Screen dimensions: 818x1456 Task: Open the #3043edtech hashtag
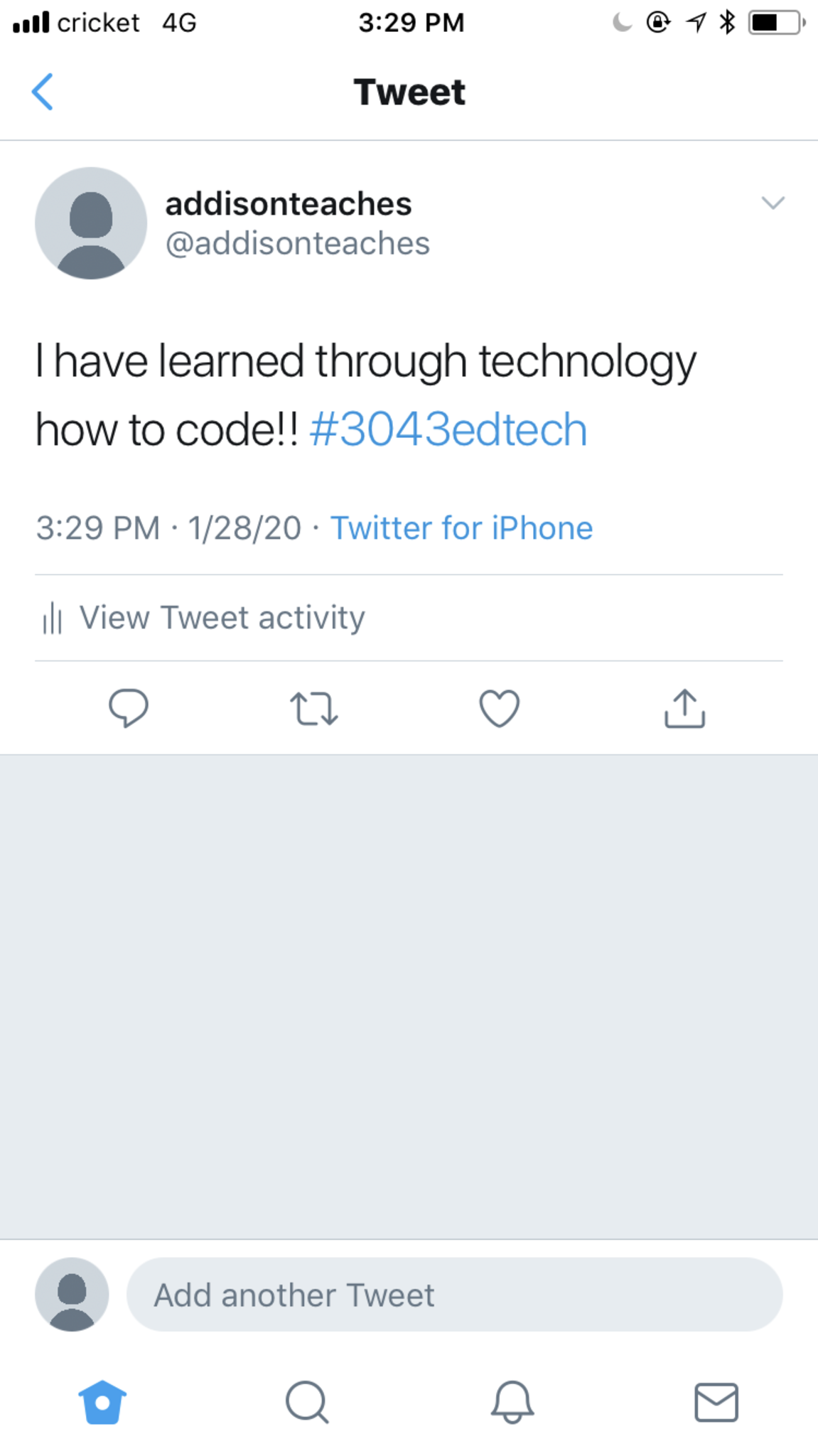click(x=448, y=429)
